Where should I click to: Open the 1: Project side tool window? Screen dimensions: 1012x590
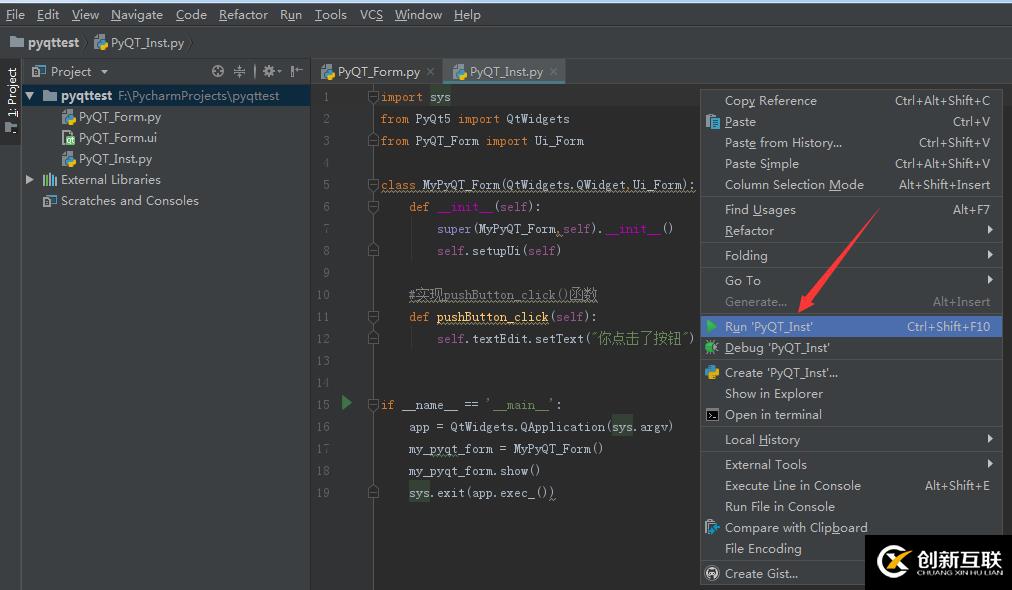tap(12, 100)
